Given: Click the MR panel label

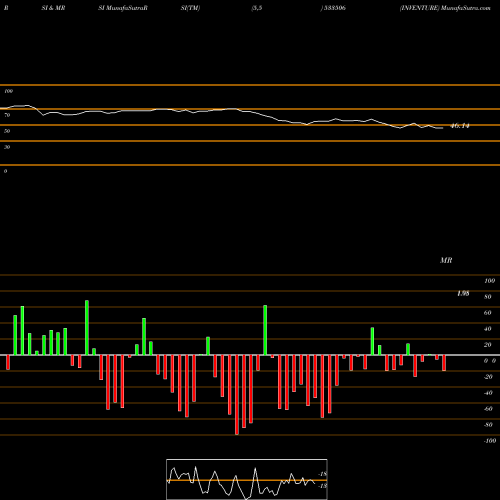Looking at the screenshot, I should pyautogui.click(x=446, y=260).
